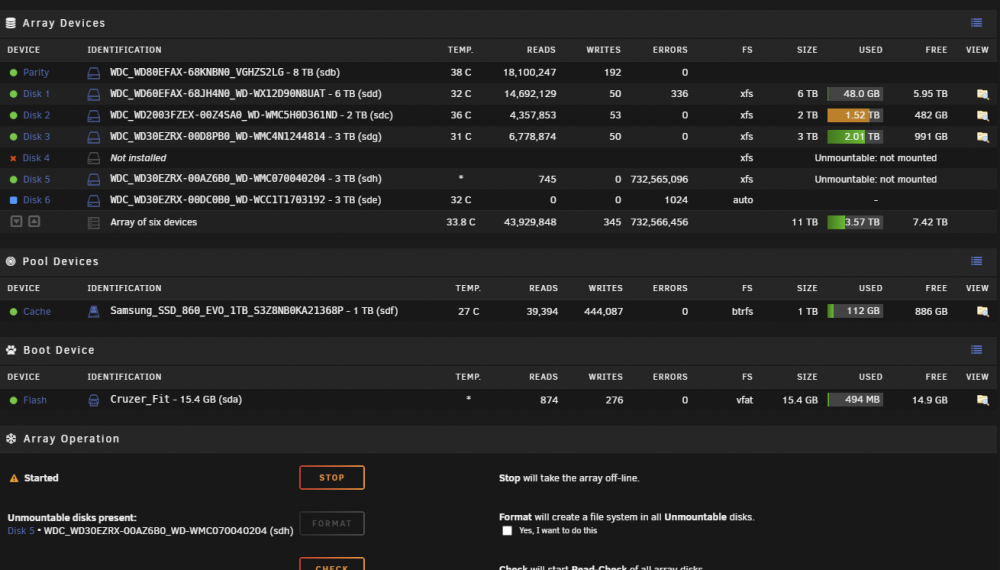Click Disk 2 1.52 TB usage bar
This screenshot has width=1000, height=570.
click(x=855, y=115)
